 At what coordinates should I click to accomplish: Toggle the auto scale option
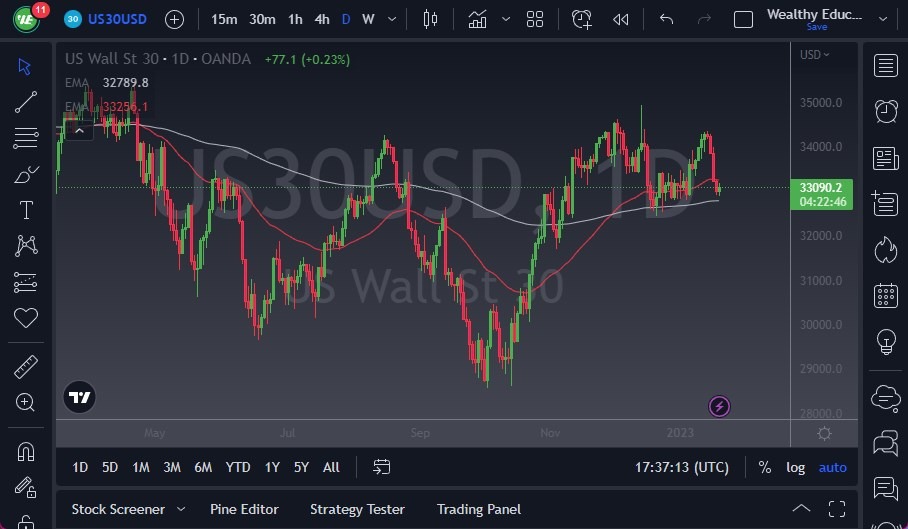tap(832, 467)
